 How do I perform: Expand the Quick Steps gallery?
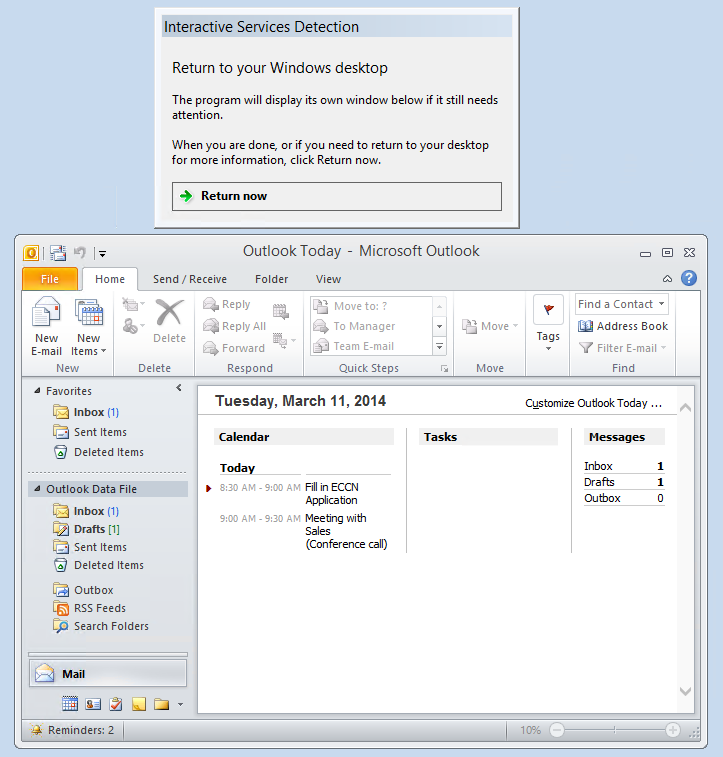[x=440, y=346]
